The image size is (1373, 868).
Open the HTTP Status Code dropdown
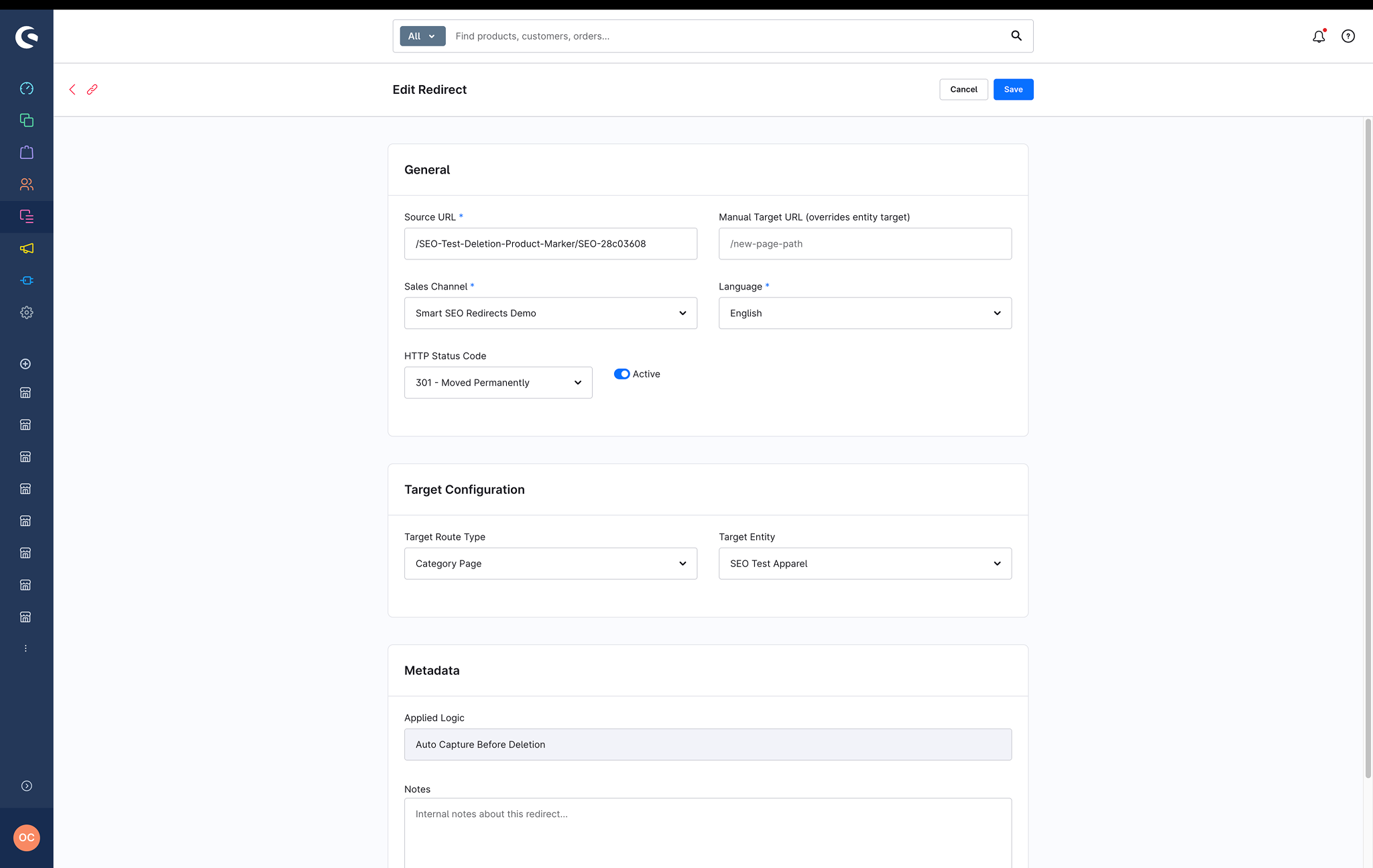point(498,383)
